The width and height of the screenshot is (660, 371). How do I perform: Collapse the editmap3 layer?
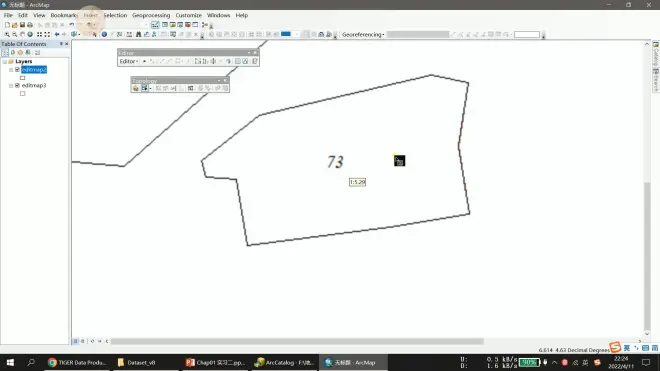(x=11, y=85)
